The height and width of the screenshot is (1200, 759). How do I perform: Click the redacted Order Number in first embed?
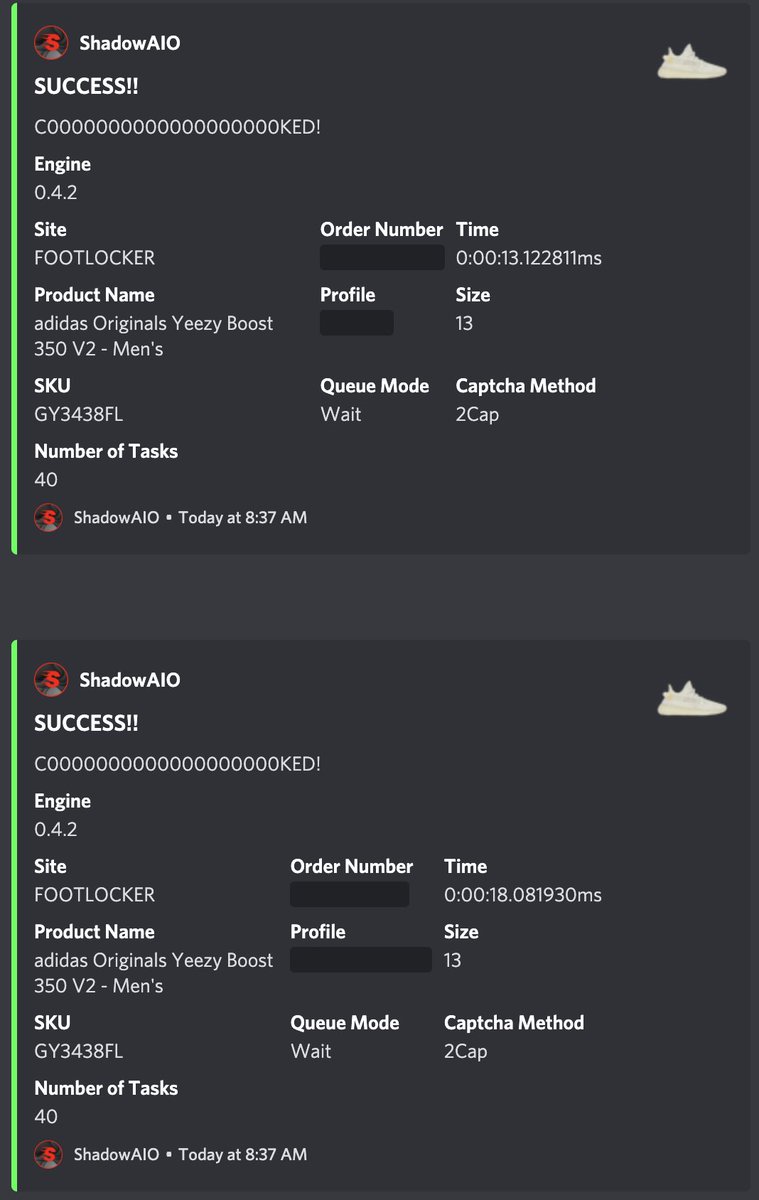tap(382, 257)
